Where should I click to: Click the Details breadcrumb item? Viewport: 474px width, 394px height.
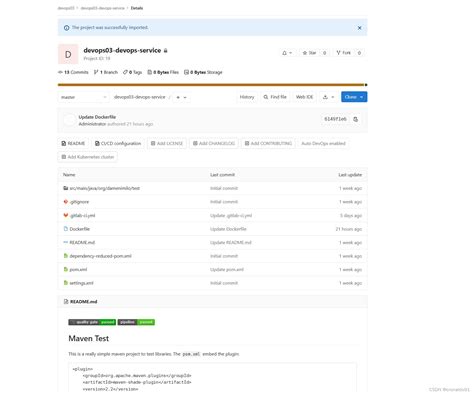(137, 8)
